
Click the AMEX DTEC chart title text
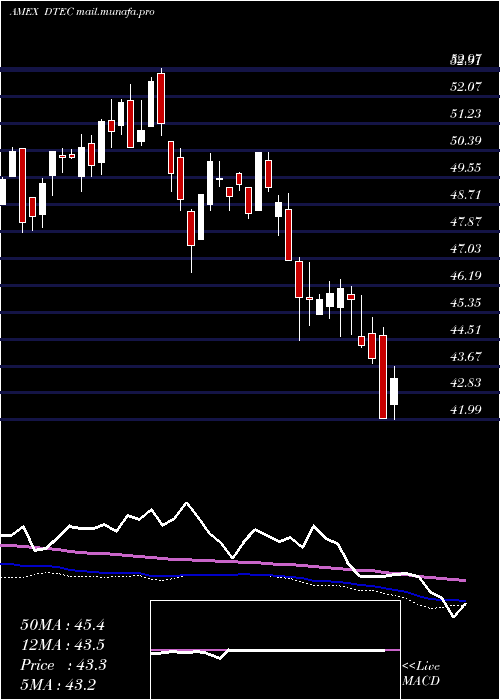pos(82,12)
